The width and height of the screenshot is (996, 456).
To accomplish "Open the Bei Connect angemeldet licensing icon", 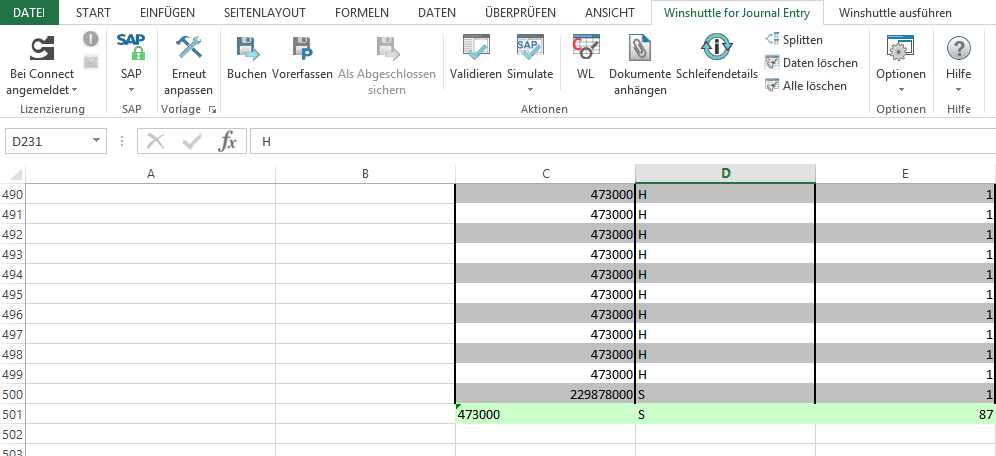I will click(42, 49).
